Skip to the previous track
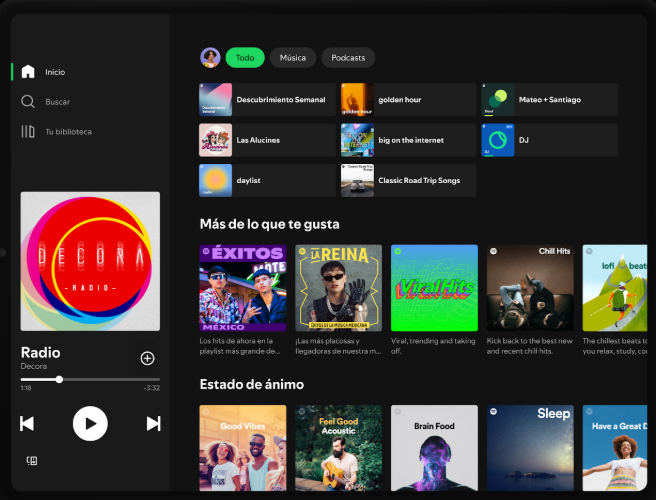This screenshot has width=656, height=500. pyautogui.click(x=27, y=424)
